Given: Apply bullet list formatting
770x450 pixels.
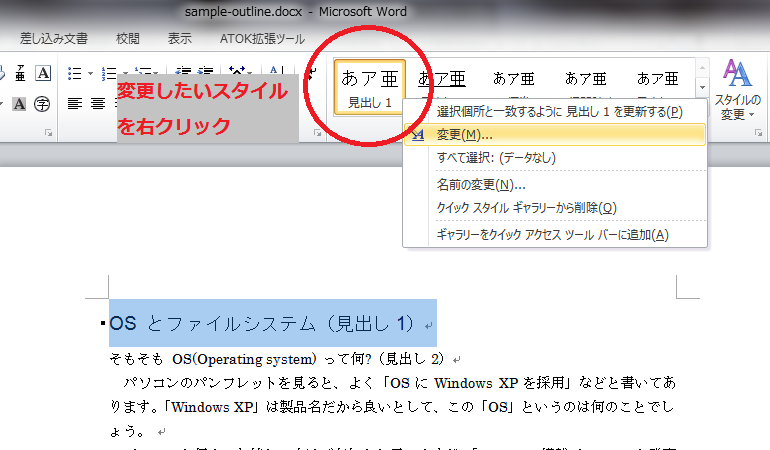Looking at the screenshot, I should [75, 74].
